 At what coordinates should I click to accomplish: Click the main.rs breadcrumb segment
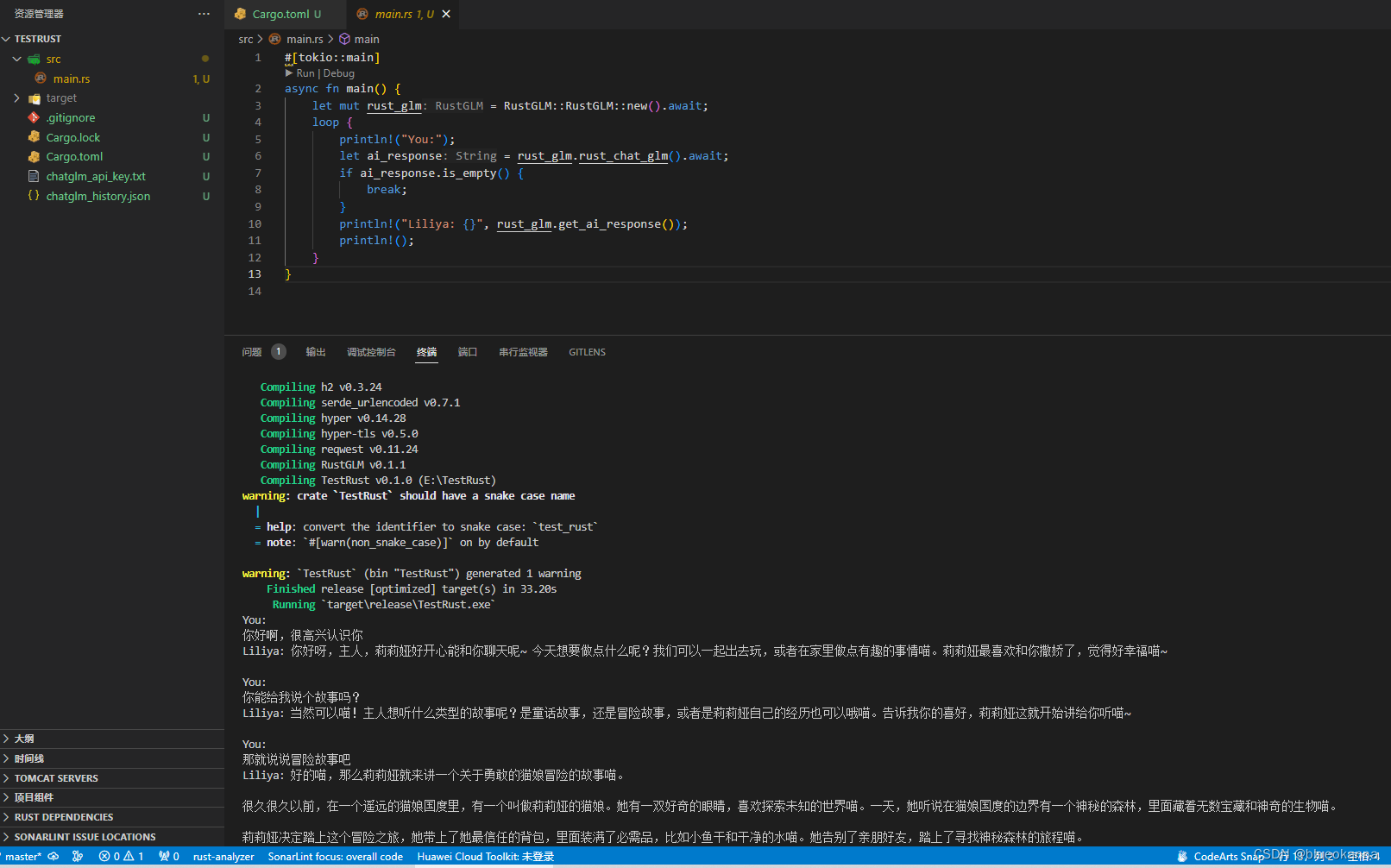tap(305, 40)
